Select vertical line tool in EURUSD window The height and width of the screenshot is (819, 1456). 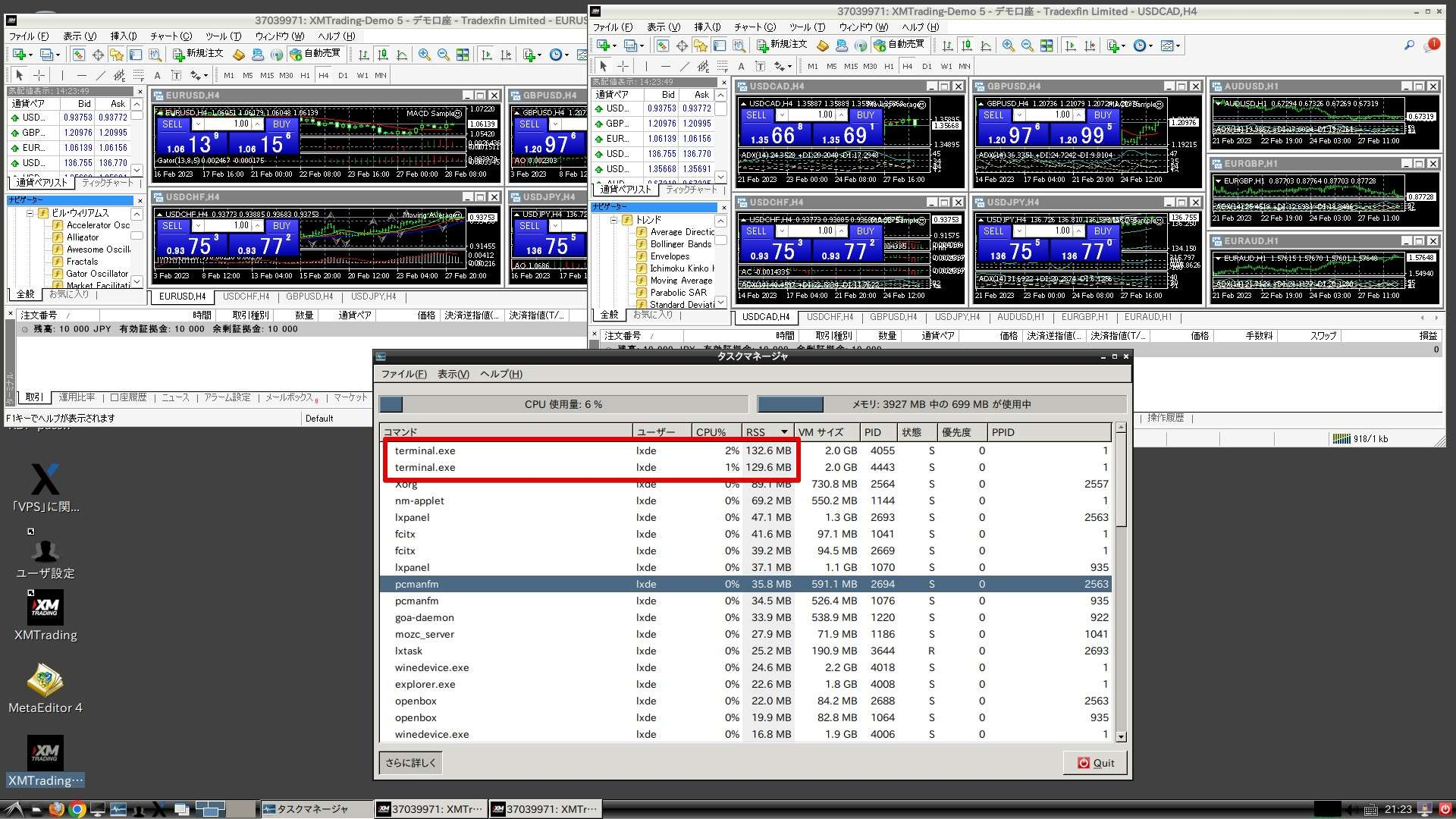[x=62, y=75]
